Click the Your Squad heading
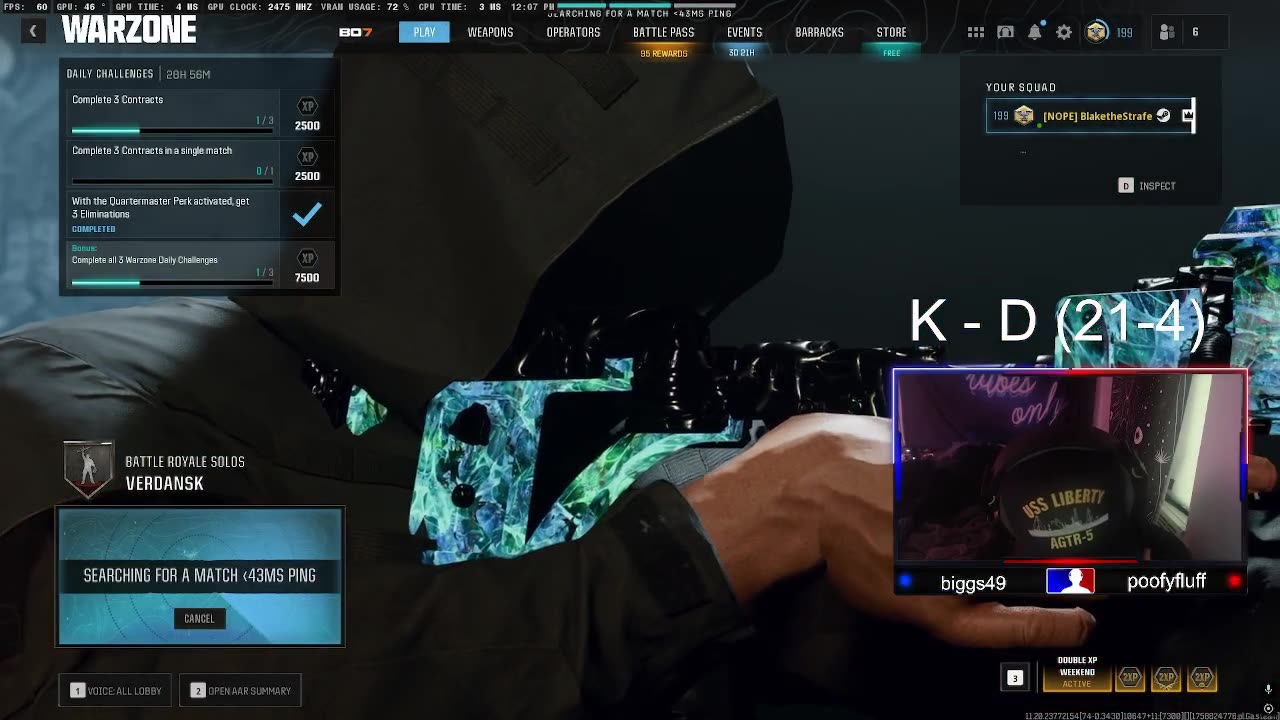Image resolution: width=1280 pixels, height=720 pixels. (1021, 87)
